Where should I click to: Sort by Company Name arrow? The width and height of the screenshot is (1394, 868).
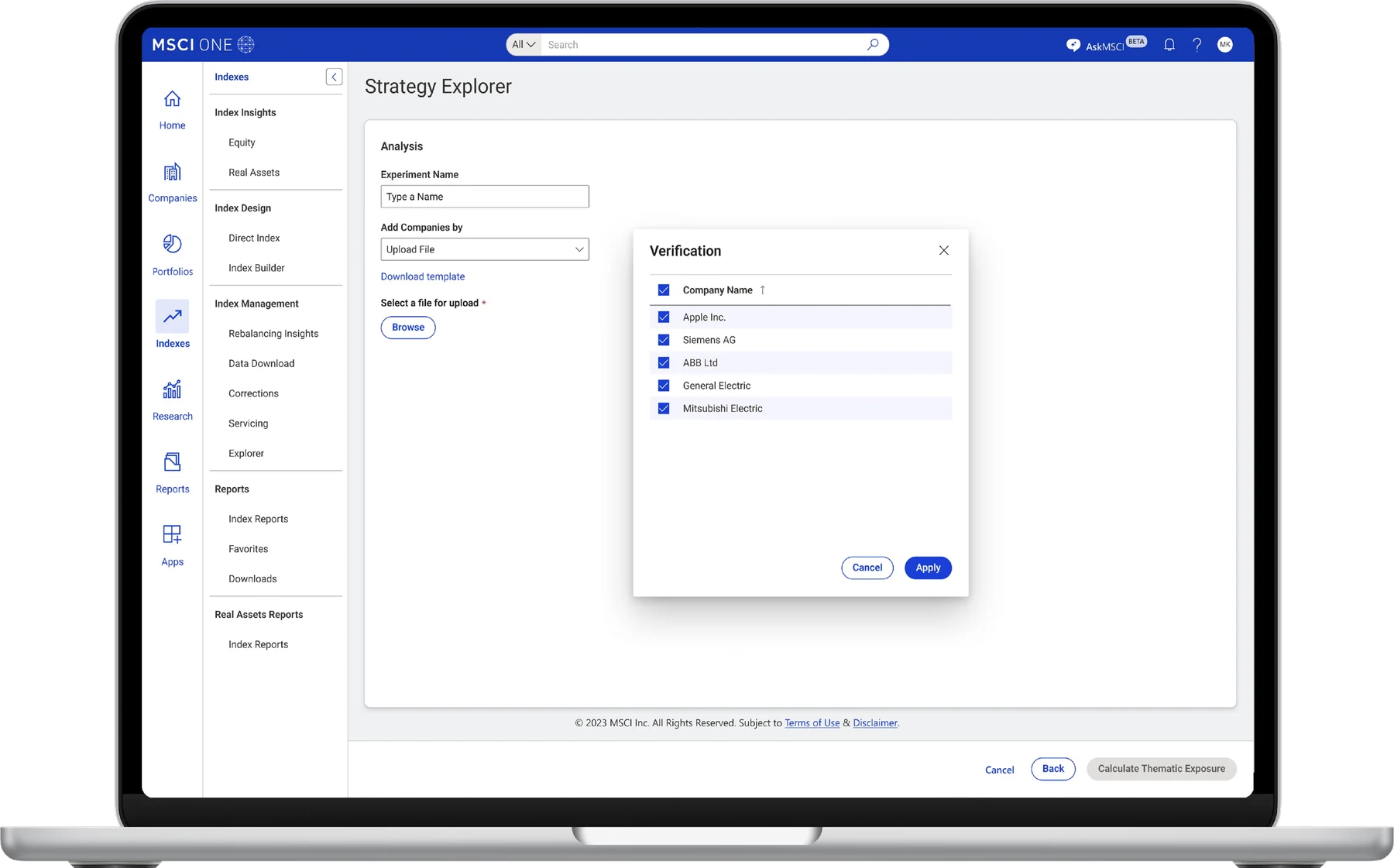click(763, 290)
